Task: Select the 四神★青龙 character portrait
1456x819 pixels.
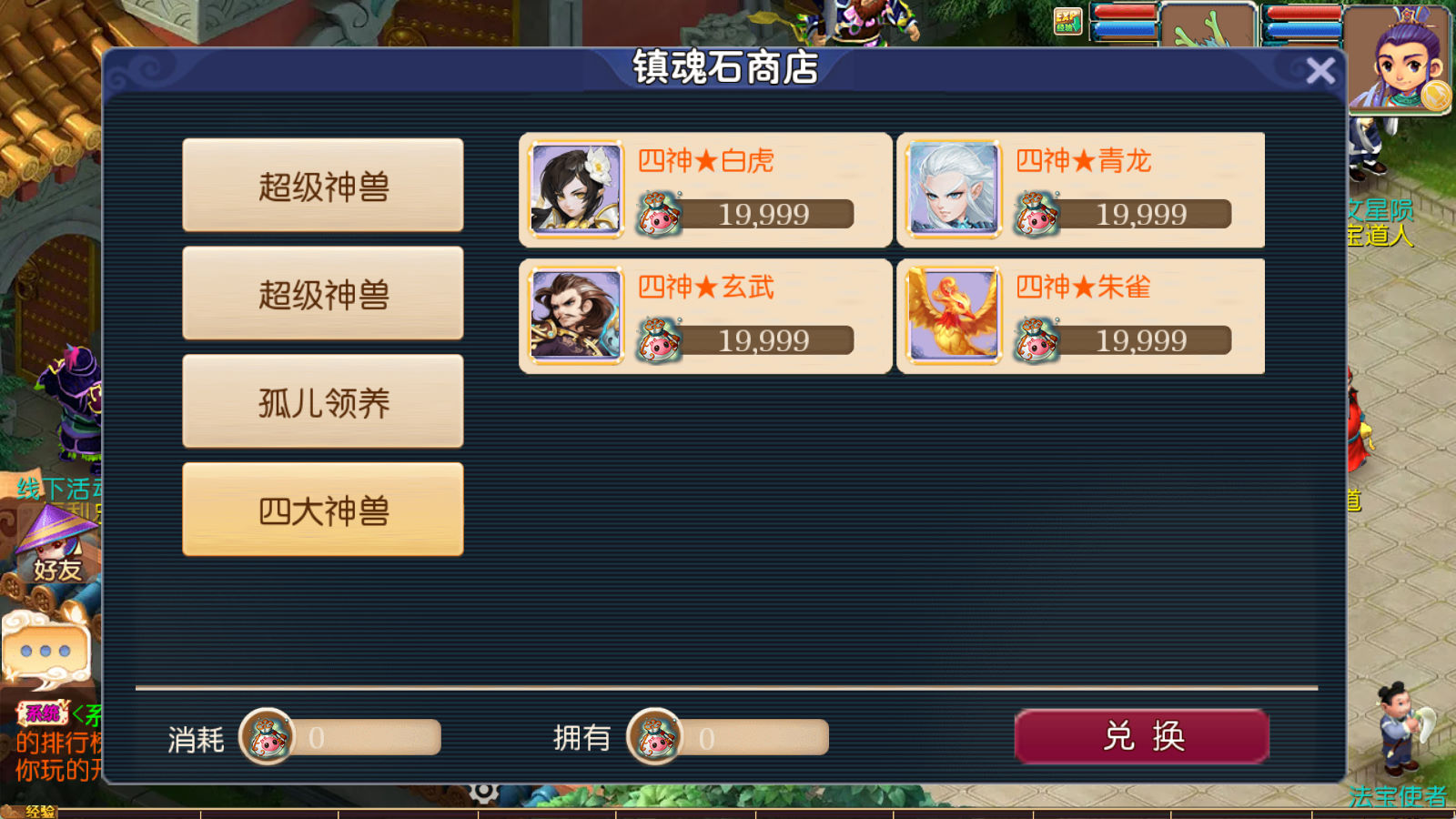Action: 954,189
